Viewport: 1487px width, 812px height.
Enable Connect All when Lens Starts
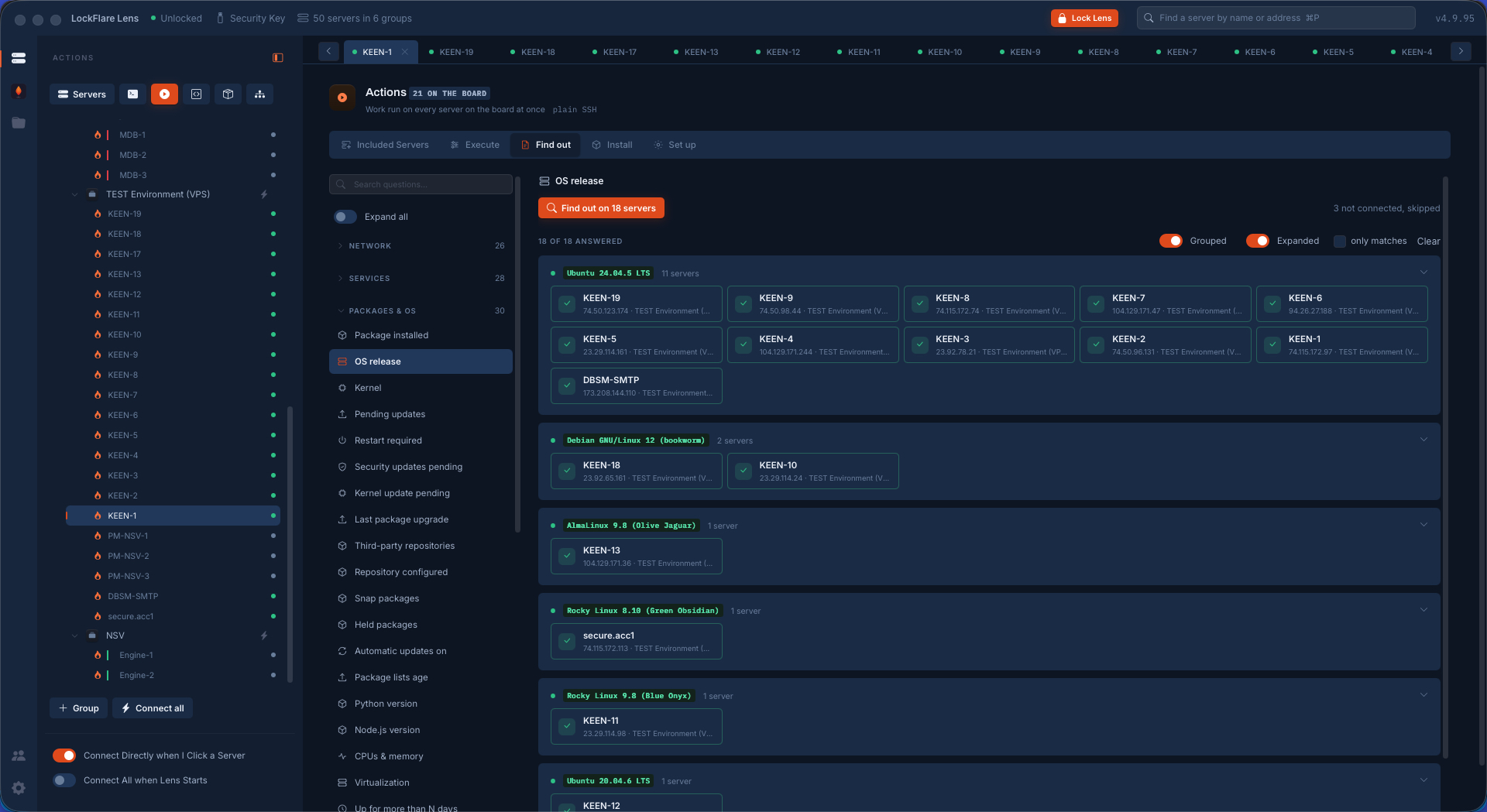click(64, 780)
